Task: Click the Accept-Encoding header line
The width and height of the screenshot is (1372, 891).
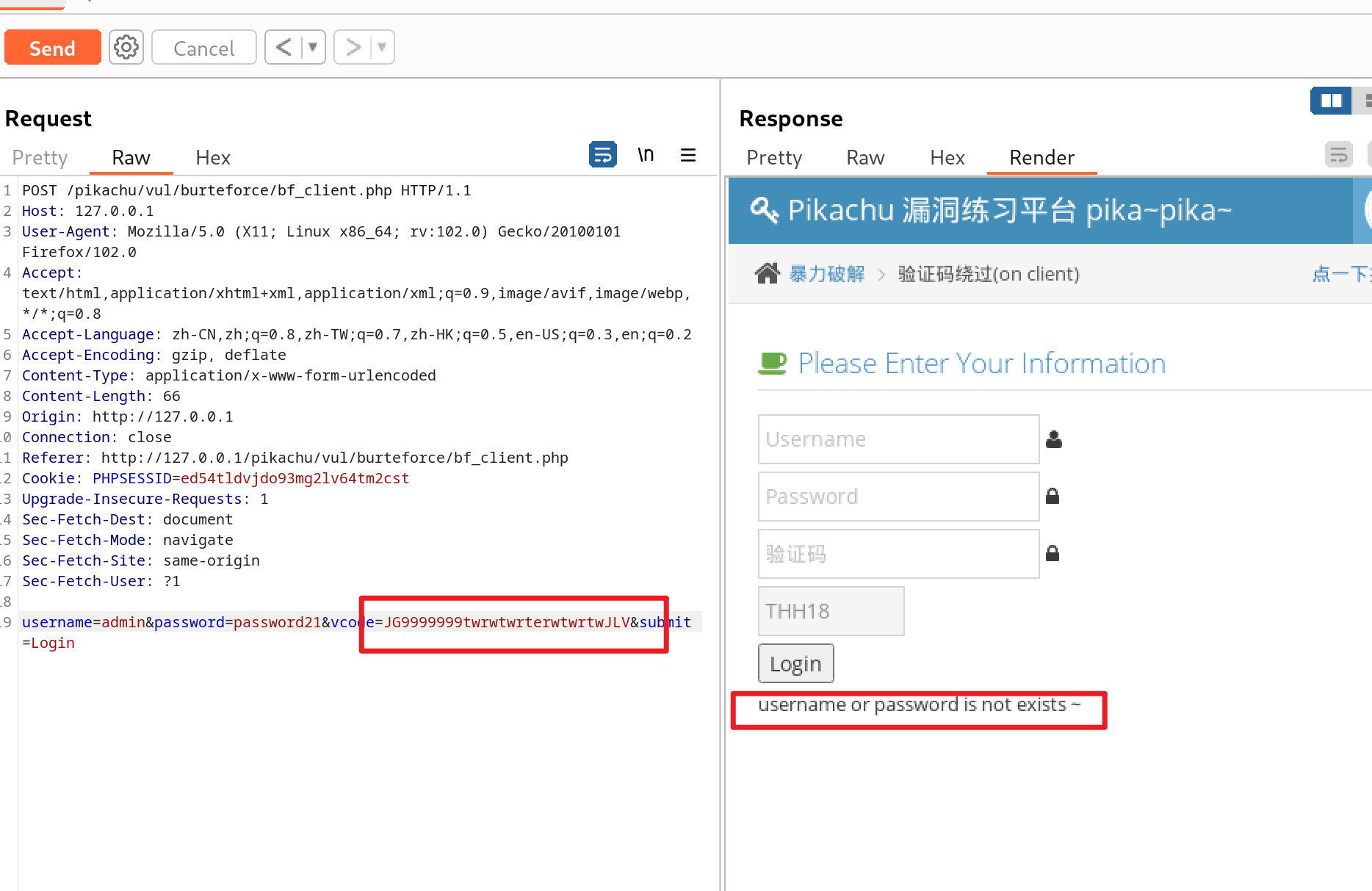Action: coord(154,355)
